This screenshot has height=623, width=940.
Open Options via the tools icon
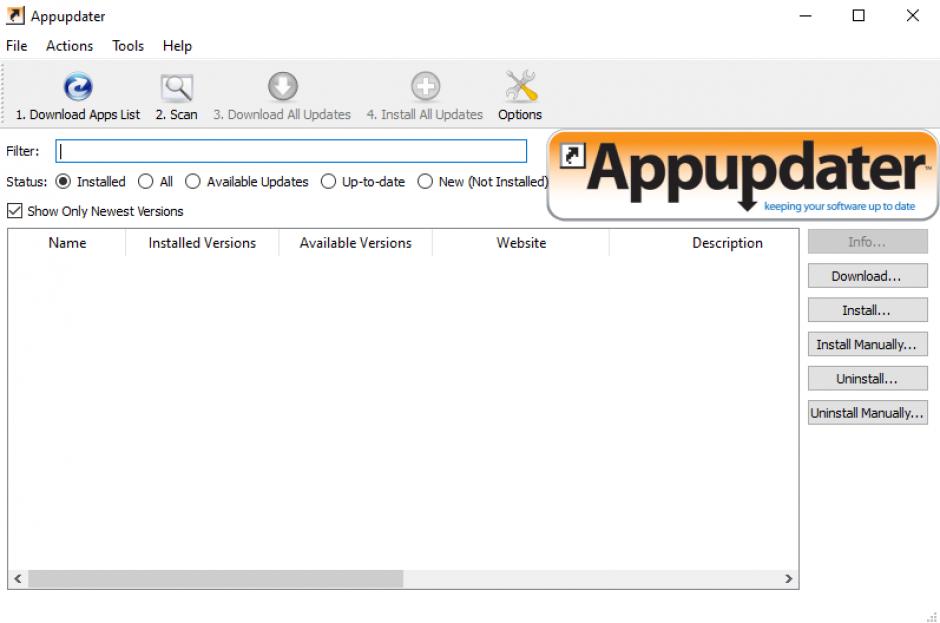520,86
